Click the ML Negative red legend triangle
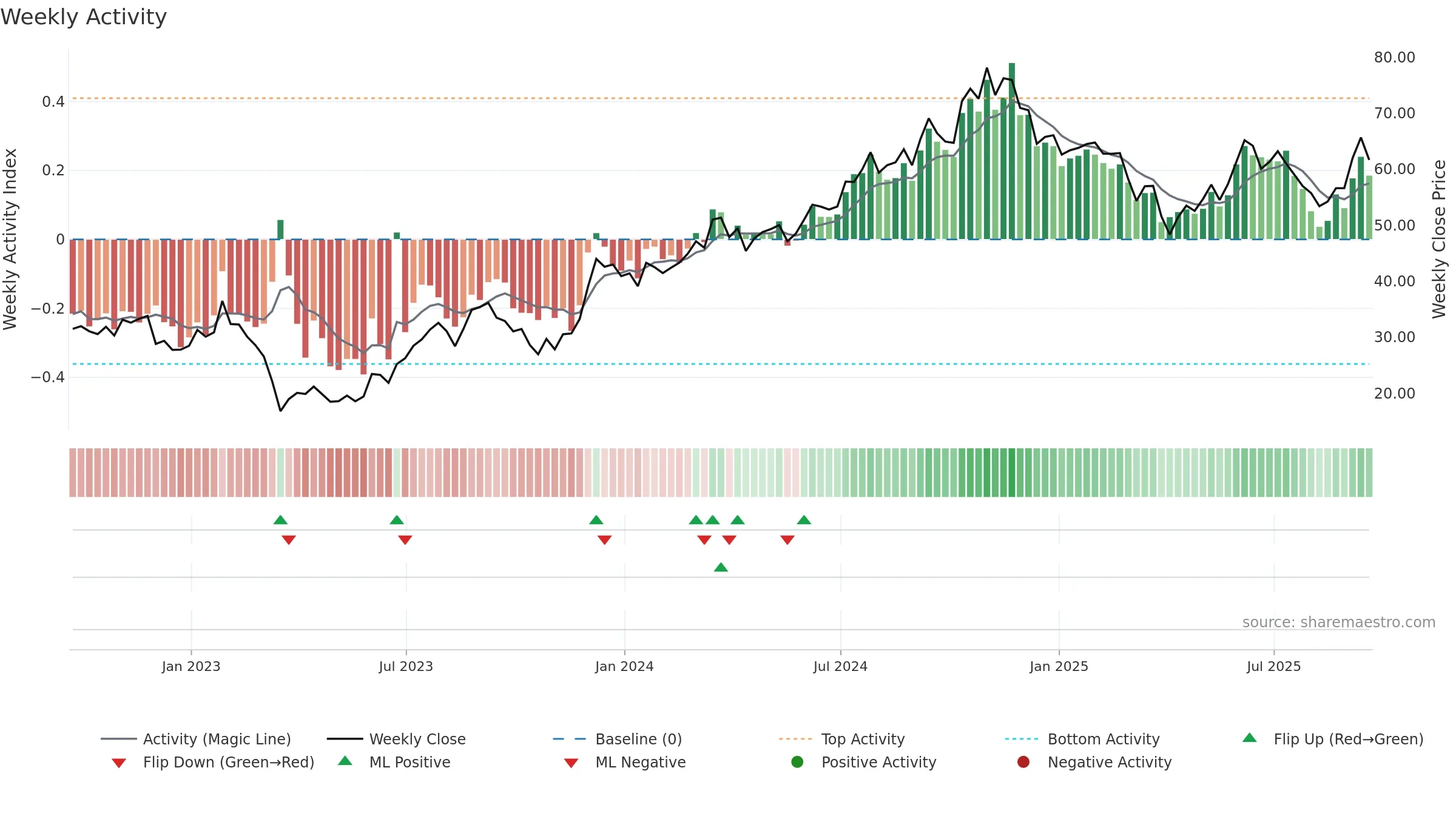Image resolution: width=1456 pixels, height=819 pixels. (571, 763)
